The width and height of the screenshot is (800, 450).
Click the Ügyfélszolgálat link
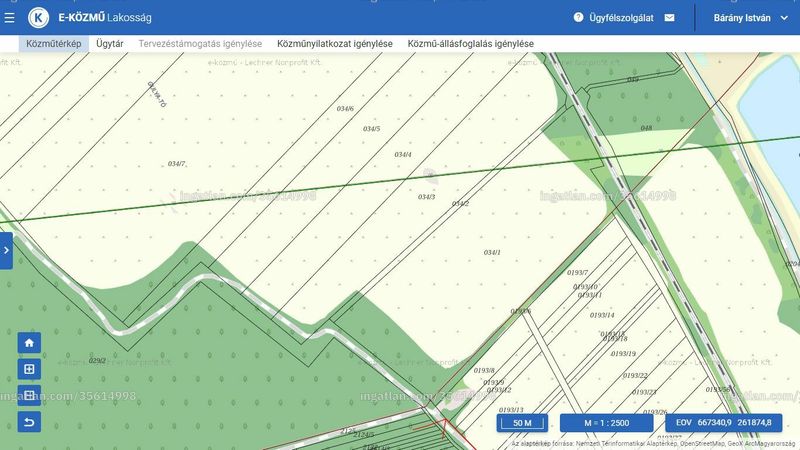(621, 18)
